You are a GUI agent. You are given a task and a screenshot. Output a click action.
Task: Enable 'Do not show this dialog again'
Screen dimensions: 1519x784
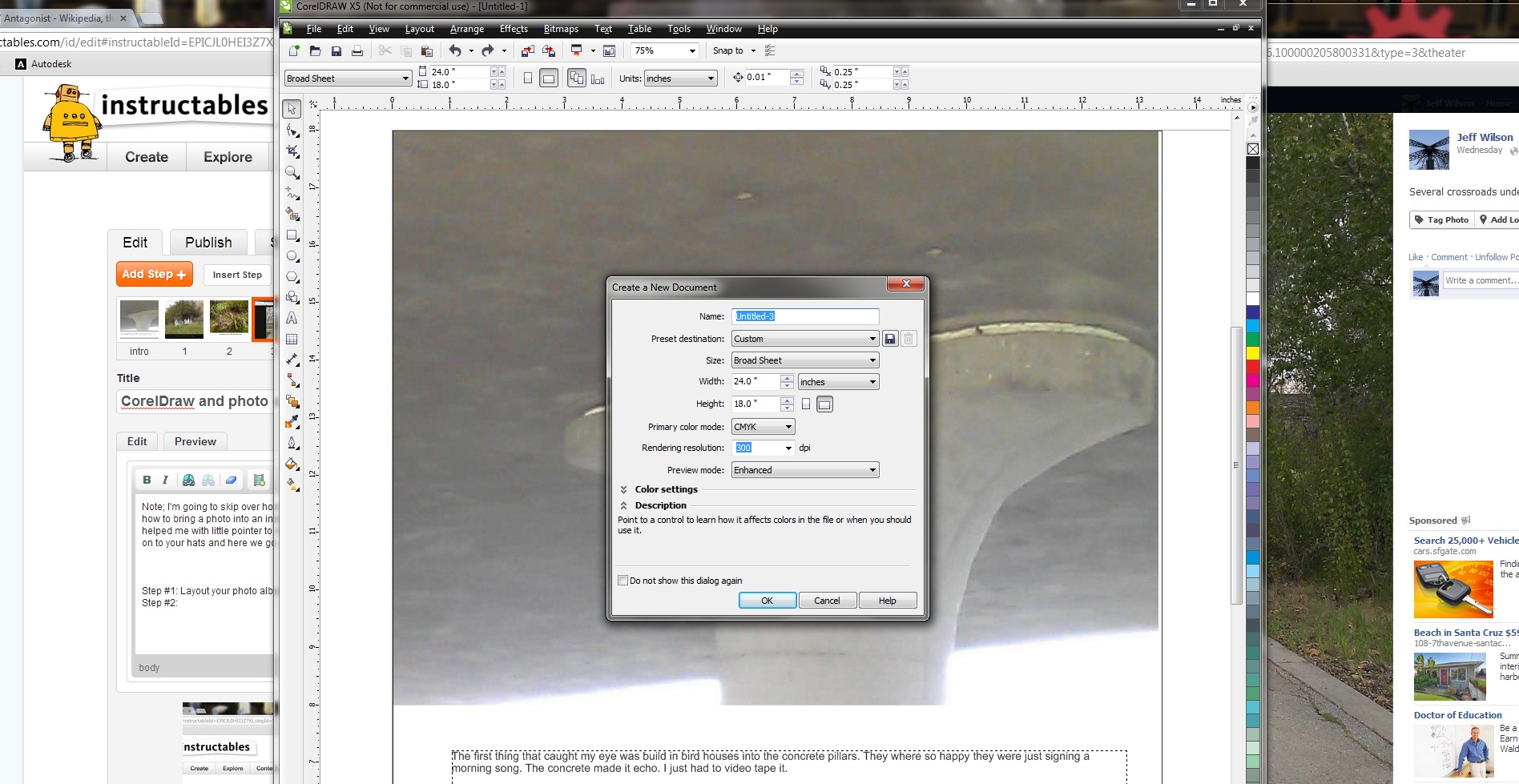[x=623, y=581]
